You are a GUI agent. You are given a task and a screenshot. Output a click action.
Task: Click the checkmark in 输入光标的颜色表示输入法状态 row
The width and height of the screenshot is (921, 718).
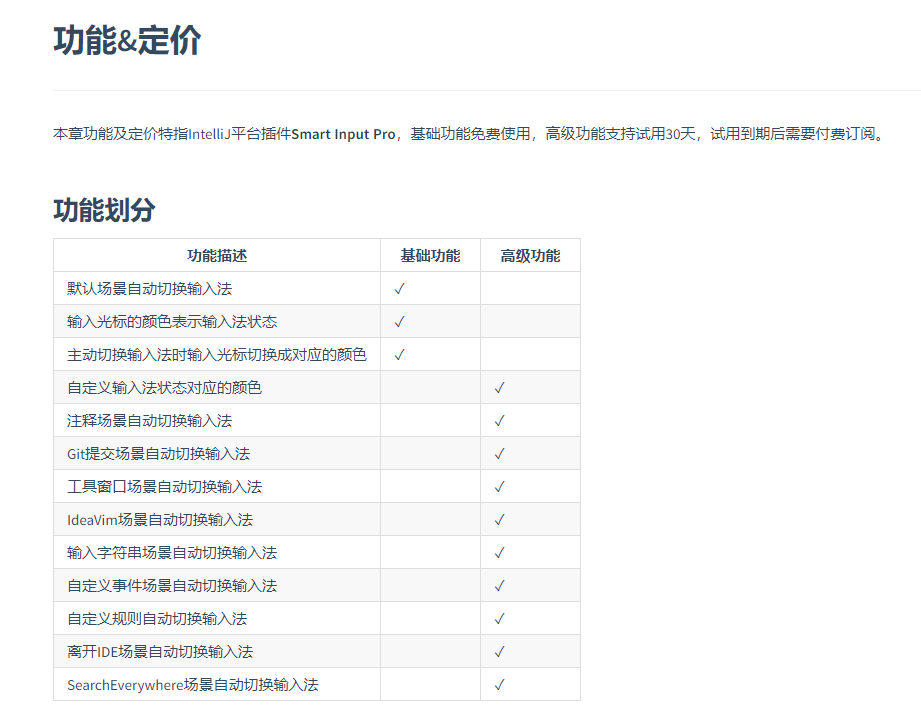pos(399,321)
